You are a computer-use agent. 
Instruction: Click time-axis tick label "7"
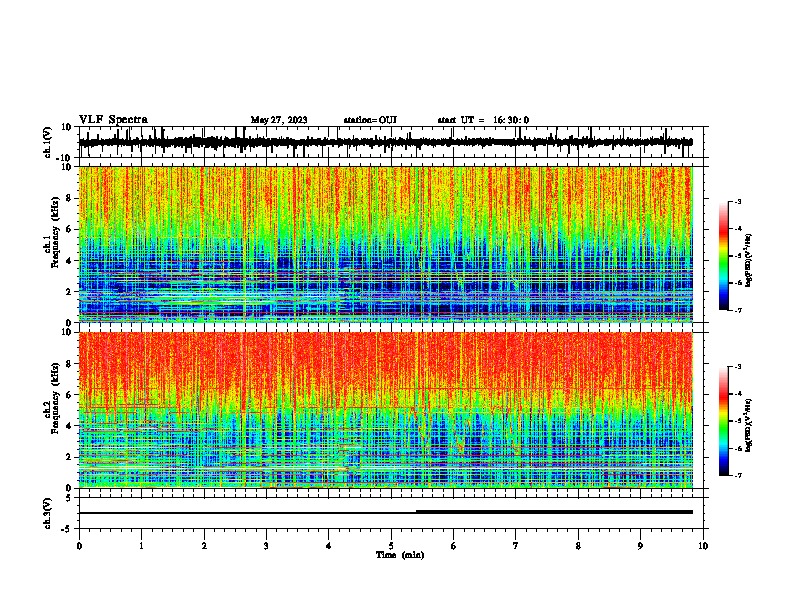tap(516, 546)
